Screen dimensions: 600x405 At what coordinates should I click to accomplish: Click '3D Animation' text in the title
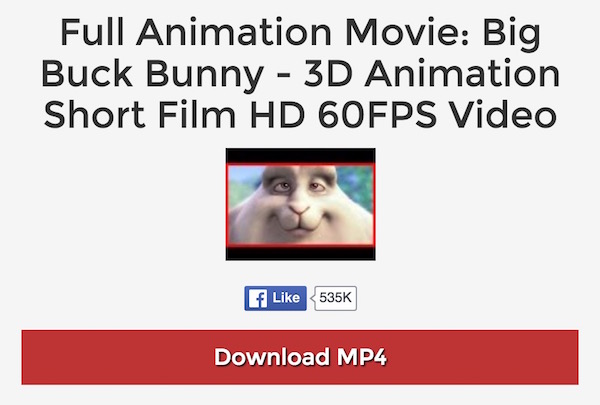tap(432, 73)
